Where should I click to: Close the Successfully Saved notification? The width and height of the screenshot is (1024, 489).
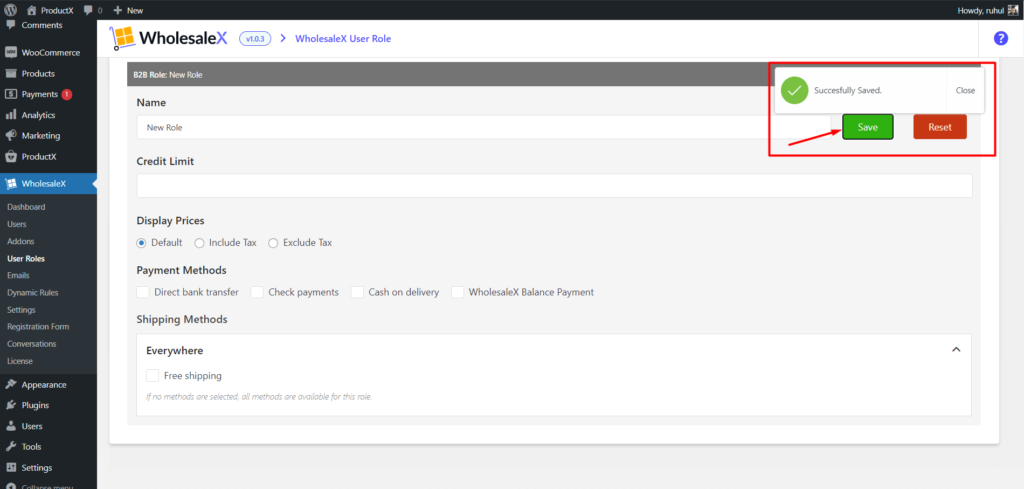pos(965,91)
